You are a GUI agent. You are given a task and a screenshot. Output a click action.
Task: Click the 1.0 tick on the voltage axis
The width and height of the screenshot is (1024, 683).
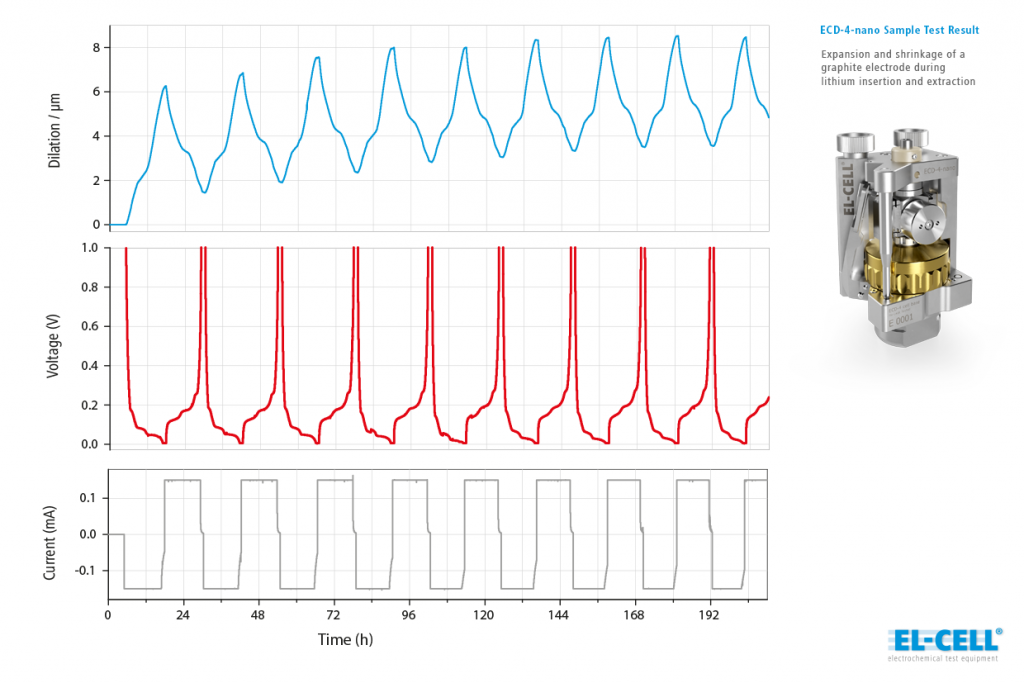90,248
